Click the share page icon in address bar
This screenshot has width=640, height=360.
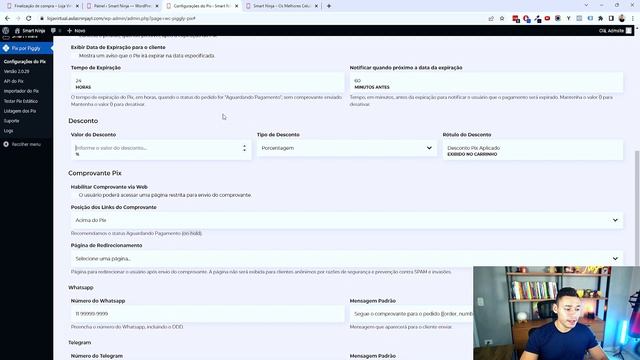pyautogui.click(x=491, y=18)
